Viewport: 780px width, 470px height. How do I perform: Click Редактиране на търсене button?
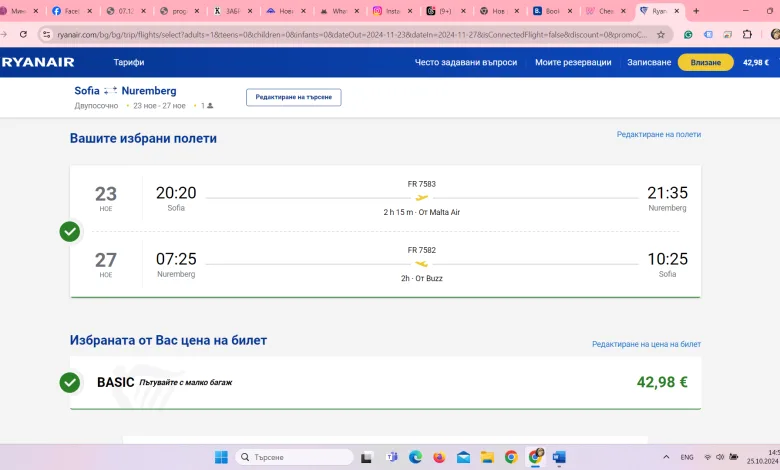293,97
